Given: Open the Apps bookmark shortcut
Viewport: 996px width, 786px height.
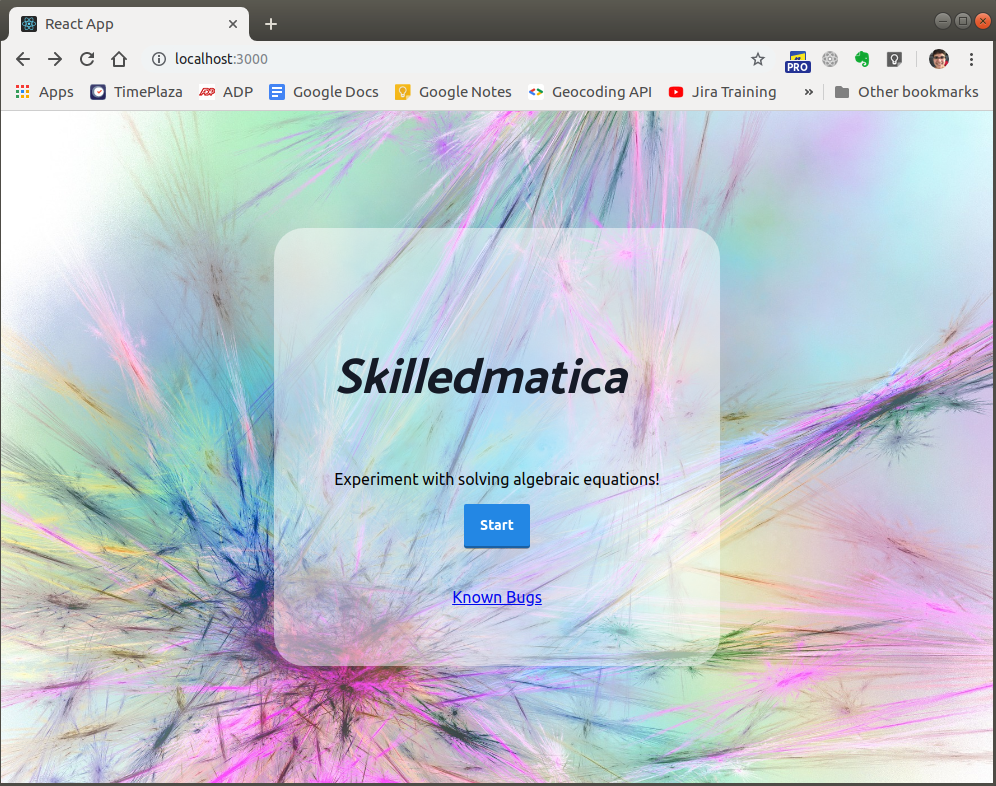Looking at the screenshot, I should [x=44, y=92].
